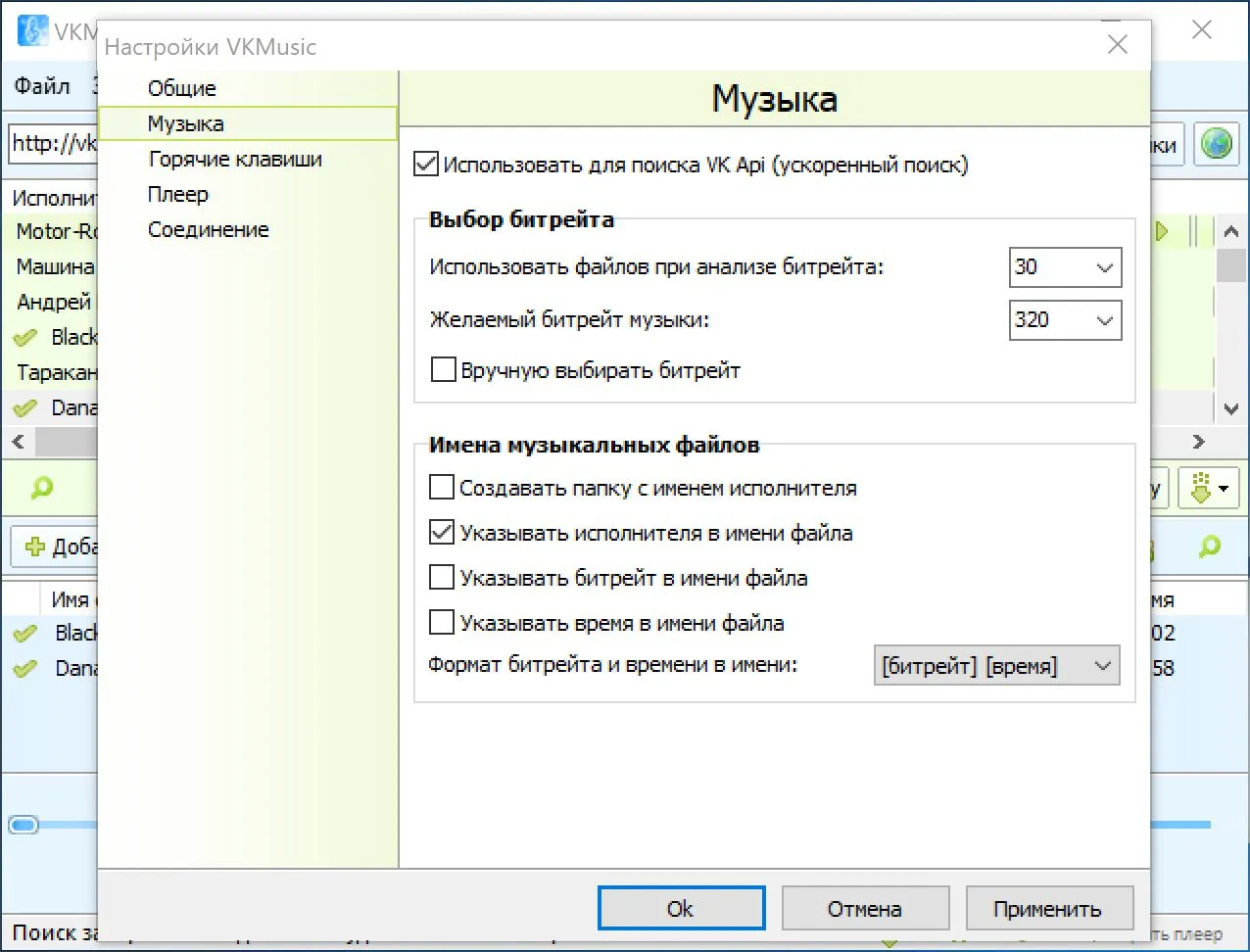The image size is (1250, 952).
Task: Click the green plus icon on Добавить button
Action: point(35,547)
